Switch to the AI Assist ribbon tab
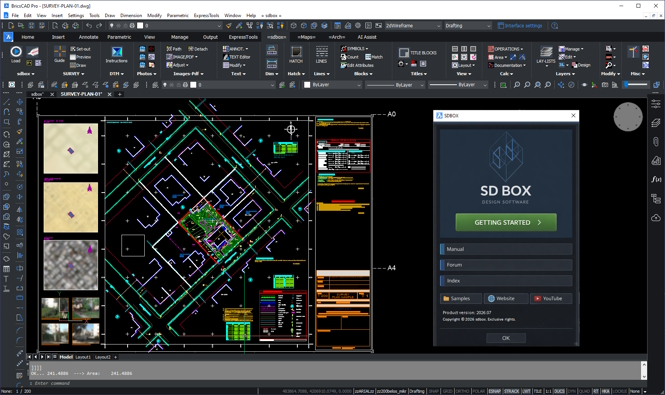Image resolution: width=665 pixels, height=395 pixels. (366, 37)
